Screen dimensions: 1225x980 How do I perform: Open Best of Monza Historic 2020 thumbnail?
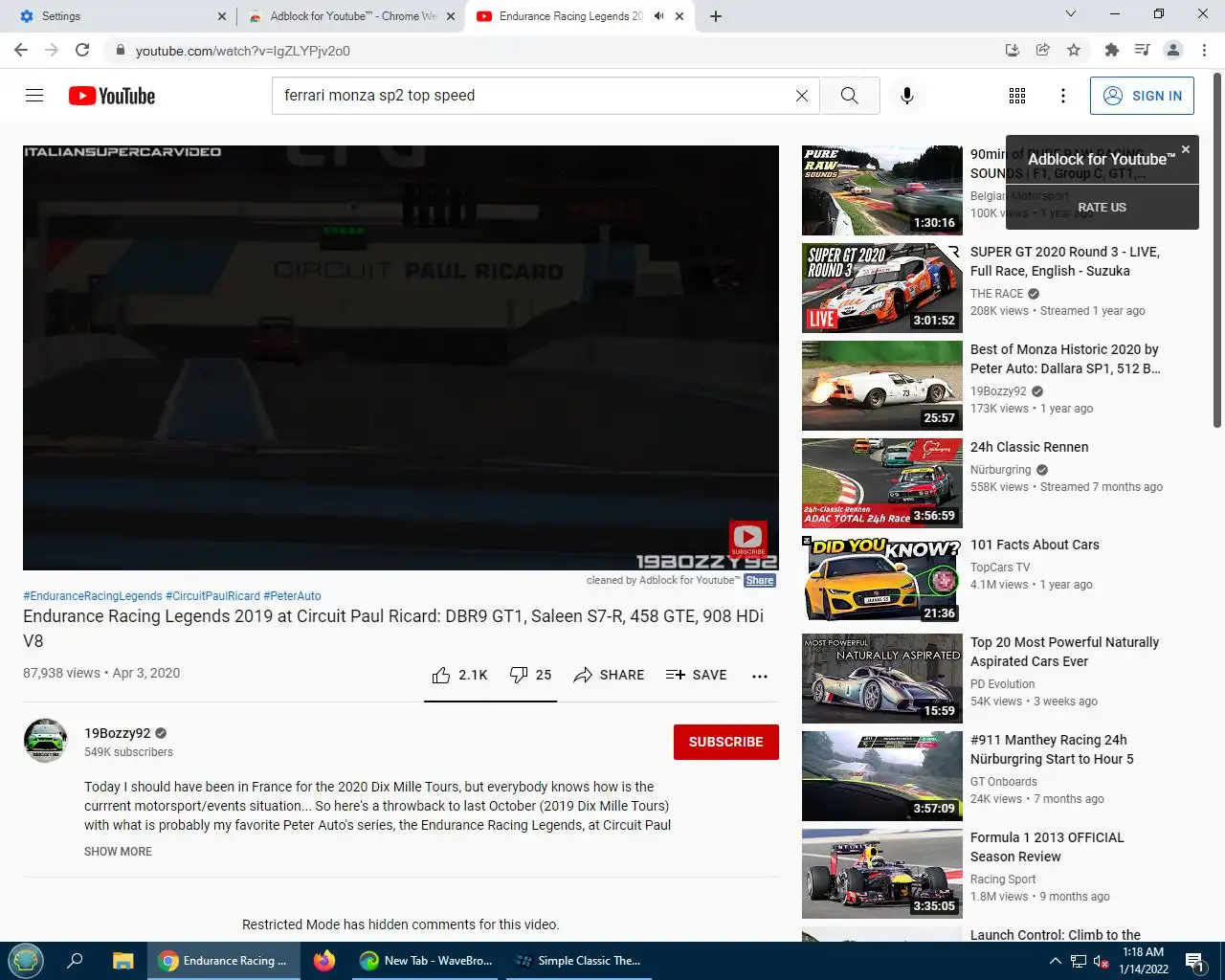click(x=882, y=386)
